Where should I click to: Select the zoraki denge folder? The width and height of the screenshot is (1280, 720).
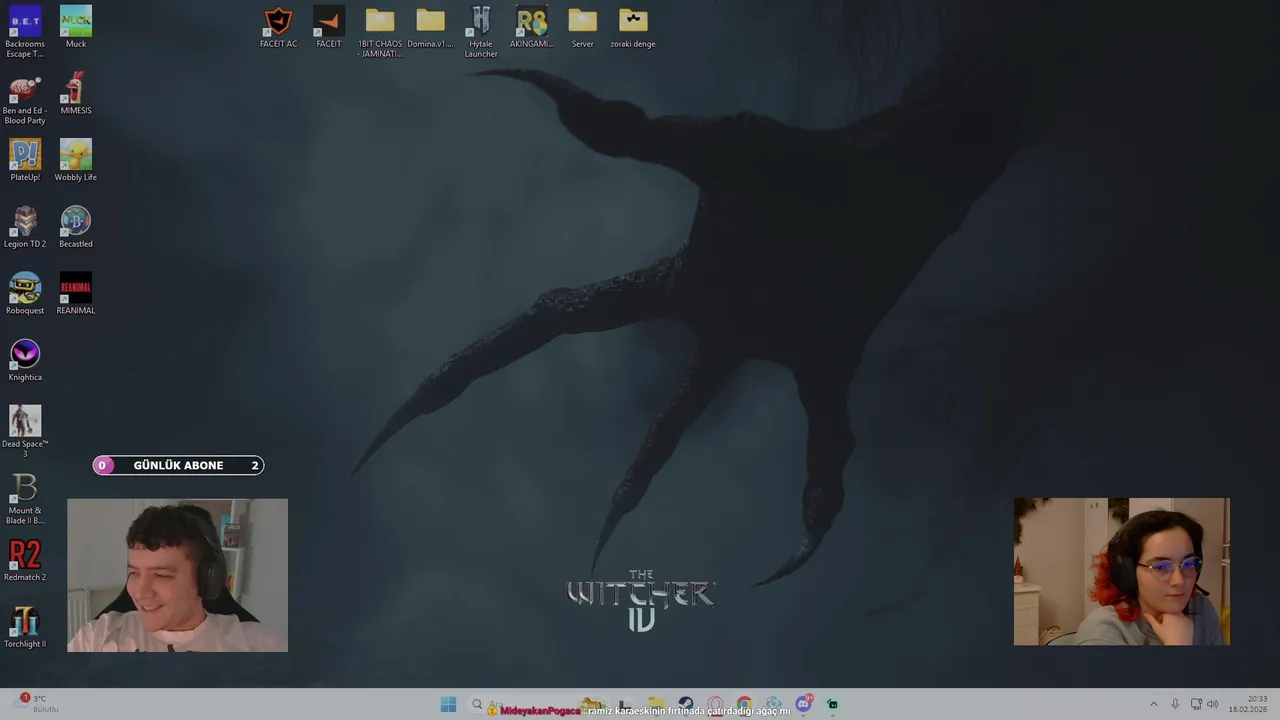[633, 27]
